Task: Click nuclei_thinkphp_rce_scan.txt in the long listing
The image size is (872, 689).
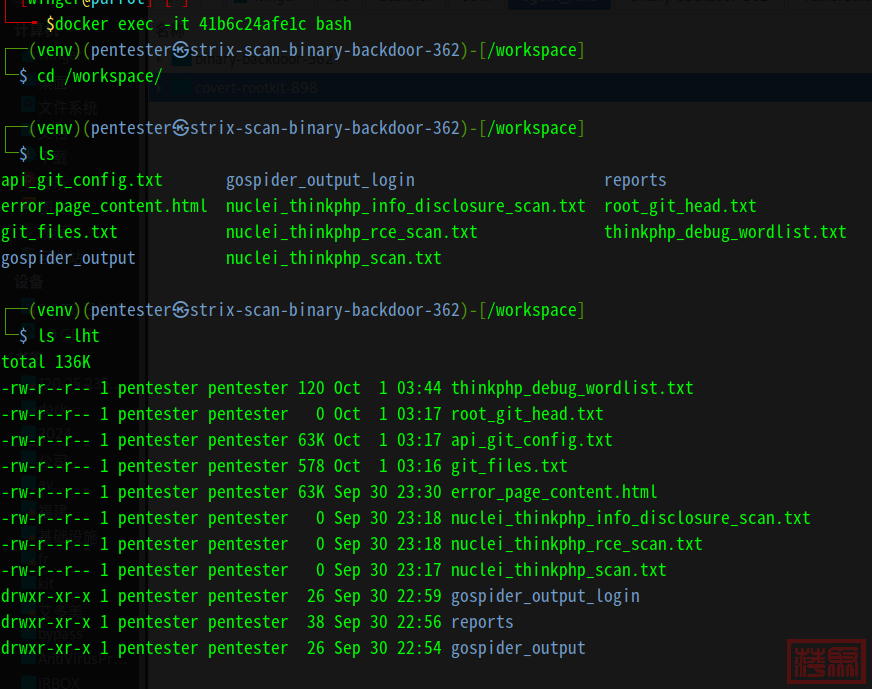Action: (576, 544)
